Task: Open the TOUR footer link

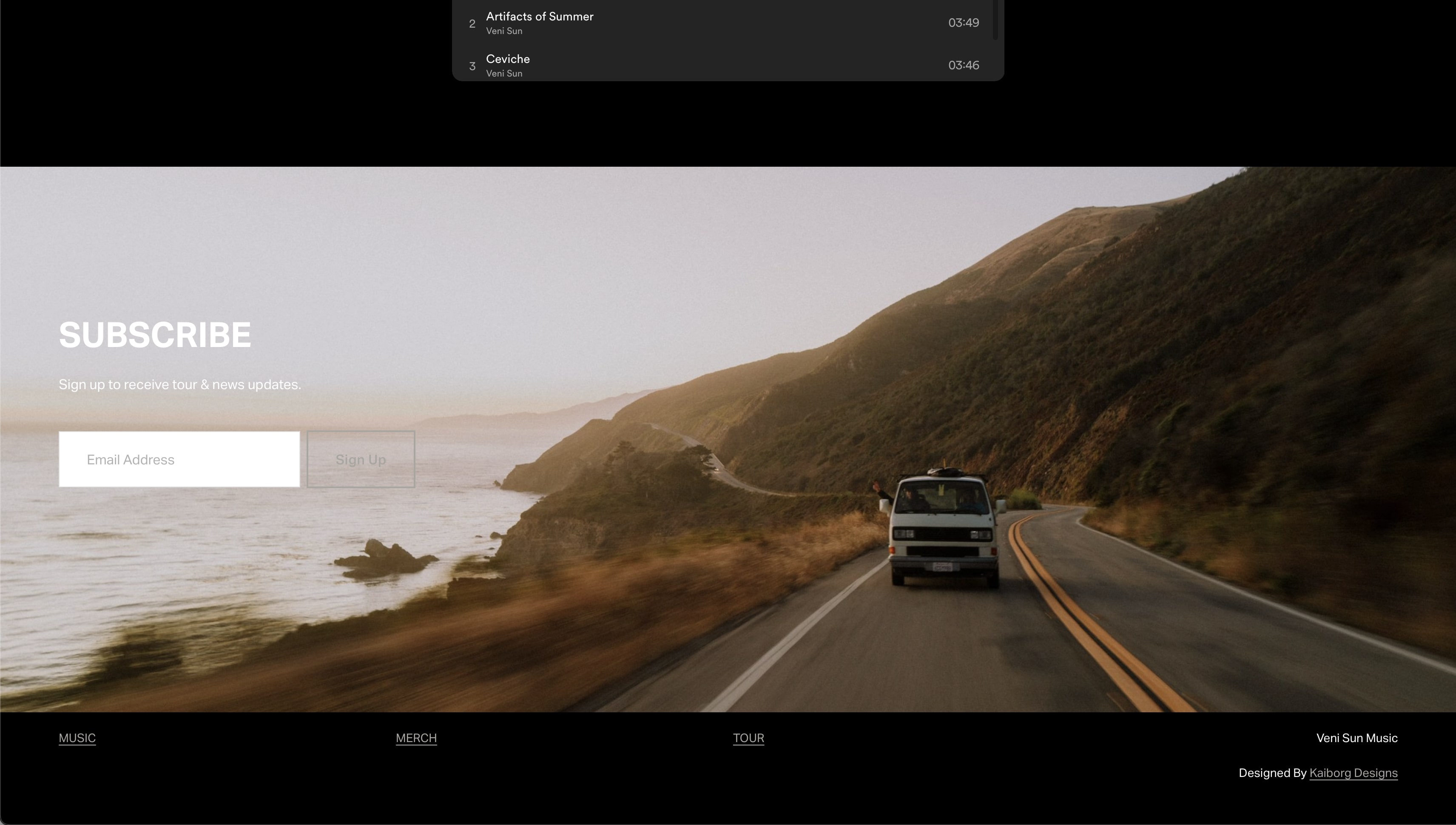Action: click(748, 738)
